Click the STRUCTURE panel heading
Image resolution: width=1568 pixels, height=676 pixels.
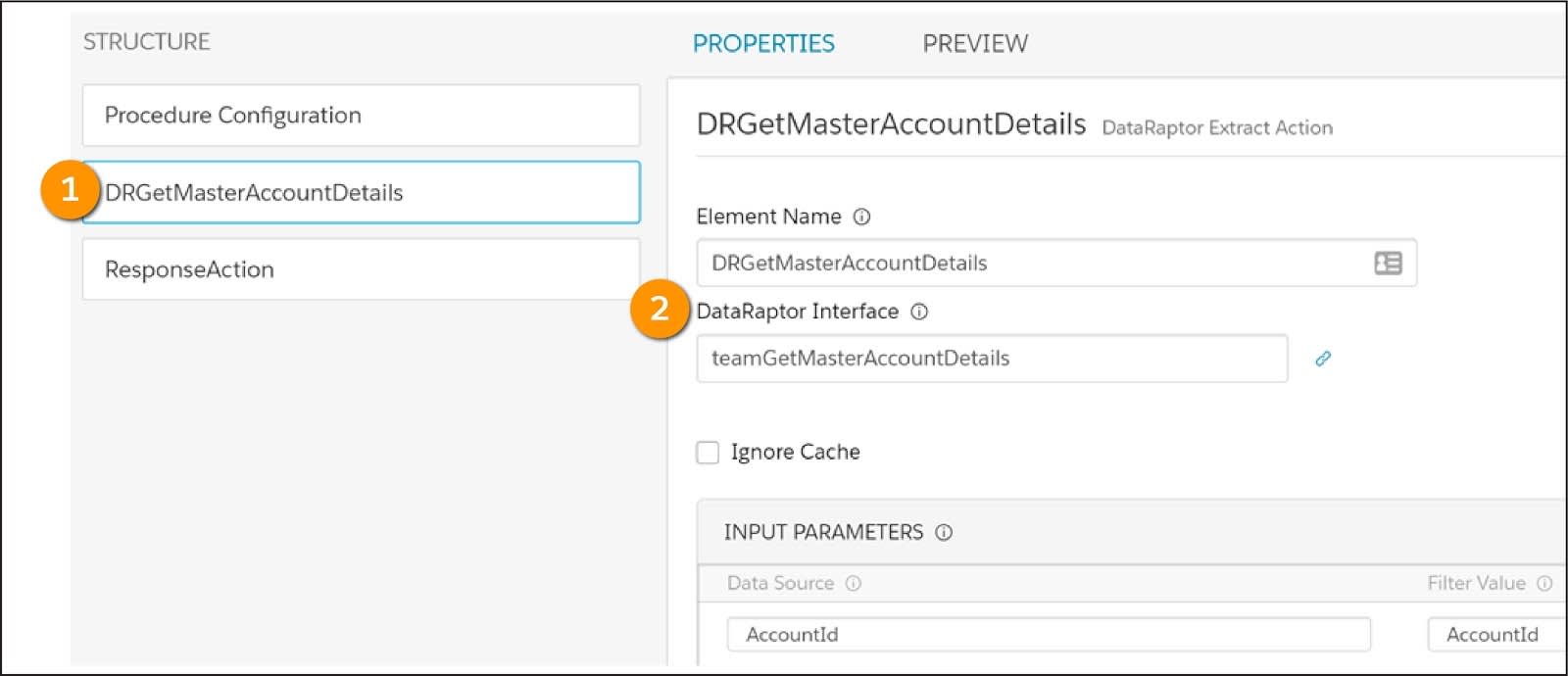[146, 41]
